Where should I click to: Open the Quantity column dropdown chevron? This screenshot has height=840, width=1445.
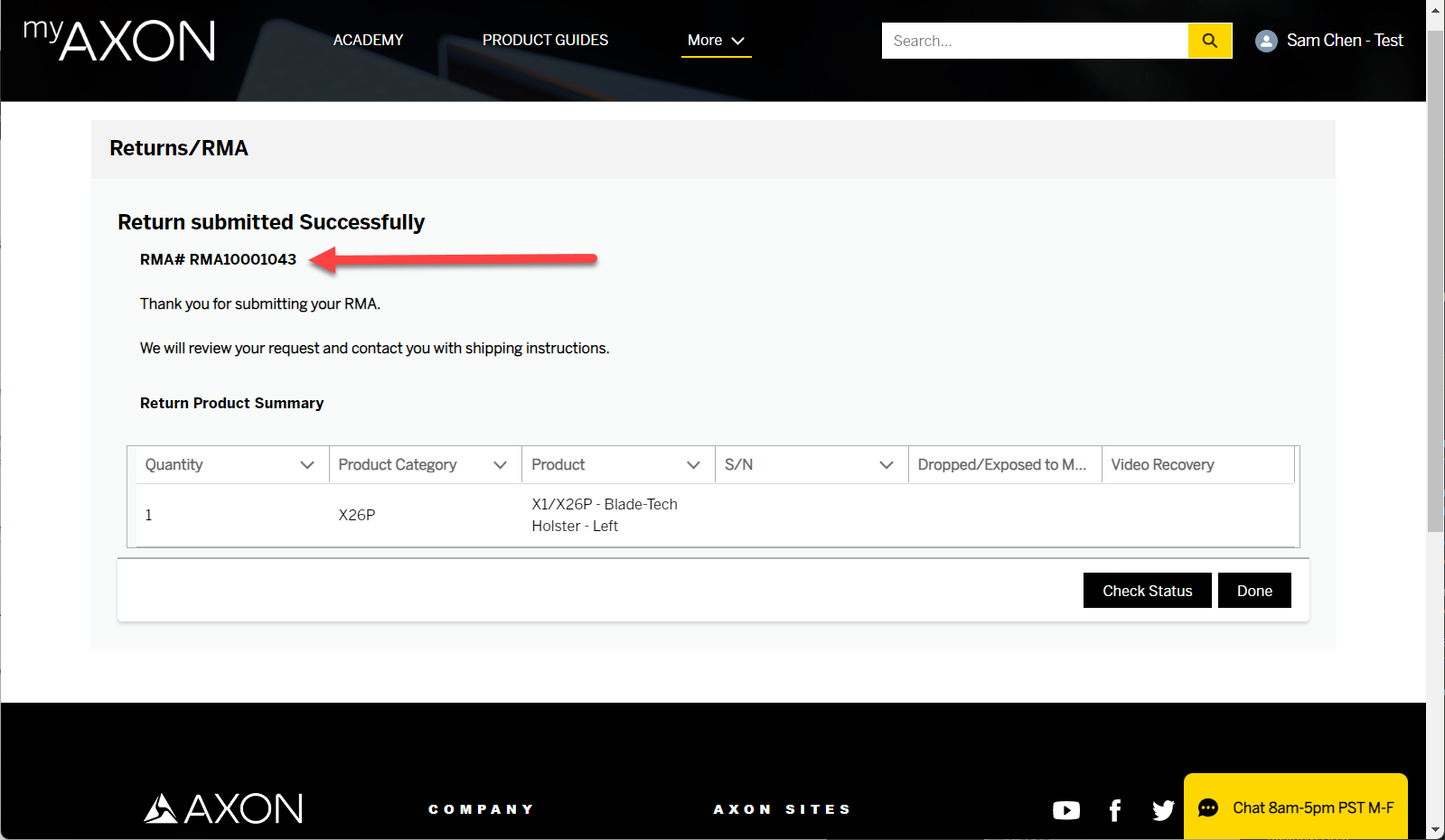pos(307,465)
